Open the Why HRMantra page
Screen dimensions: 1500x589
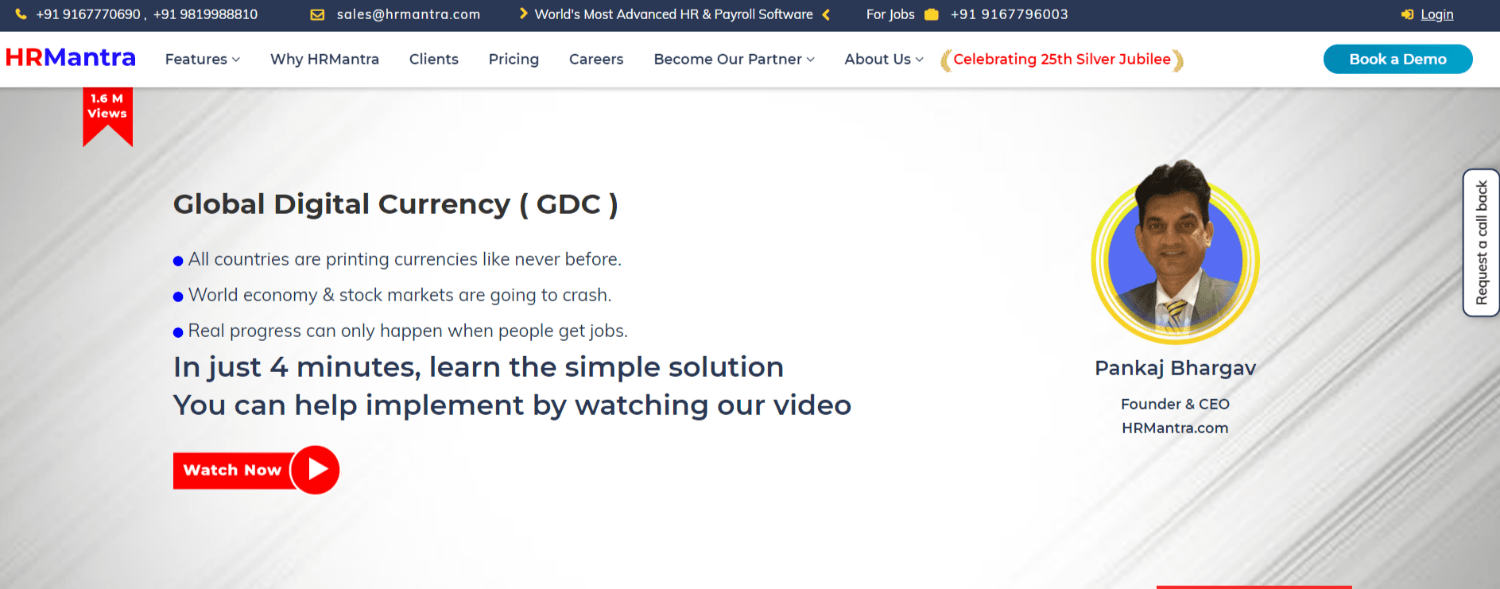tap(324, 59)
